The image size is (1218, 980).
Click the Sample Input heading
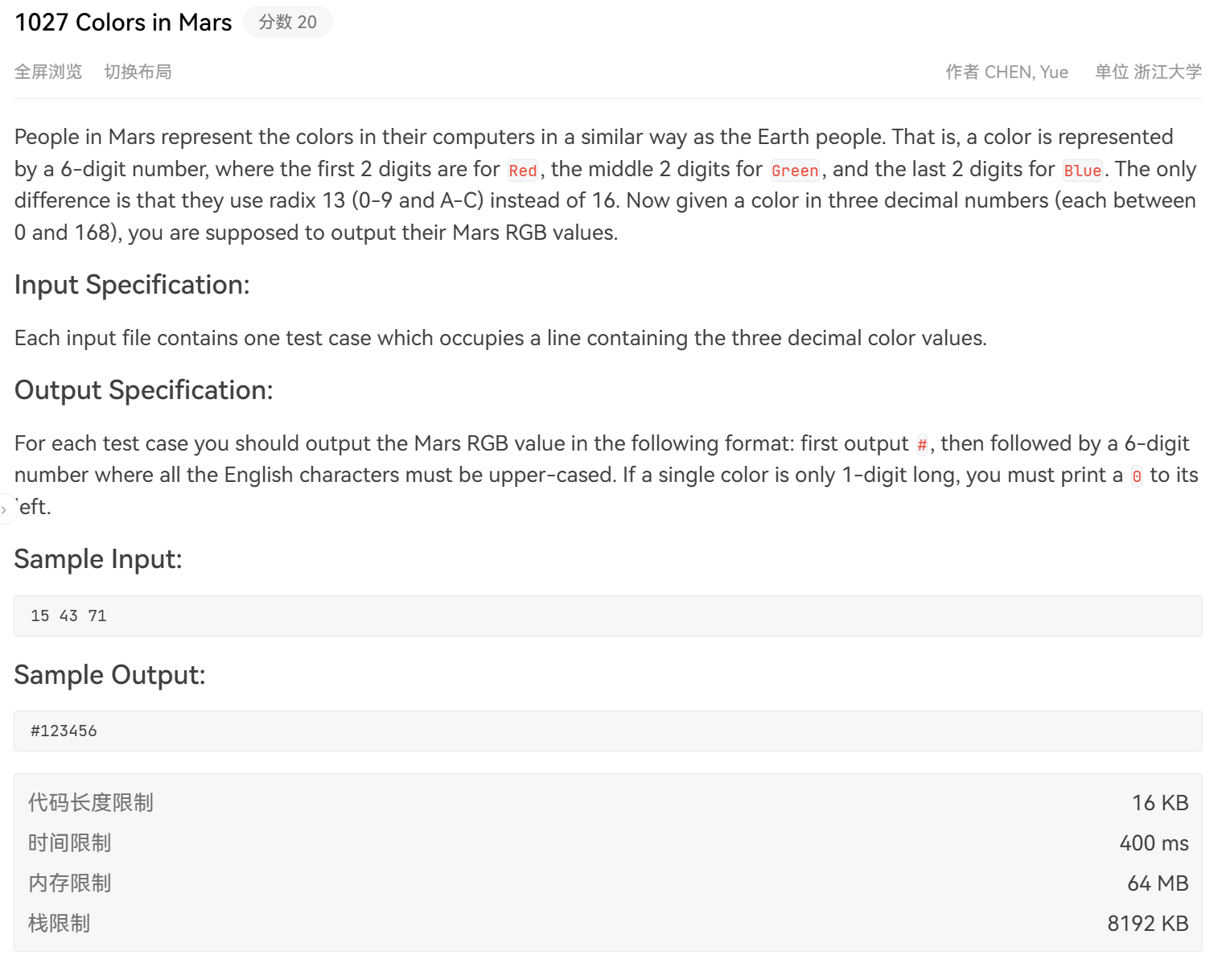pyautogui.click(x=98, y=559)
